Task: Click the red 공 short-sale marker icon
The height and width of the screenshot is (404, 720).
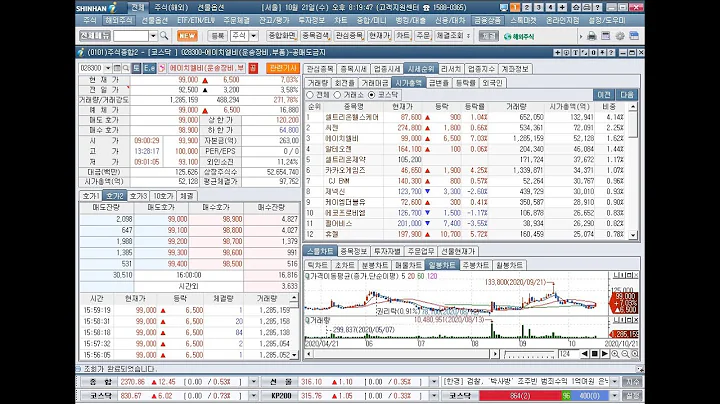Action: (x=253, y=68)
